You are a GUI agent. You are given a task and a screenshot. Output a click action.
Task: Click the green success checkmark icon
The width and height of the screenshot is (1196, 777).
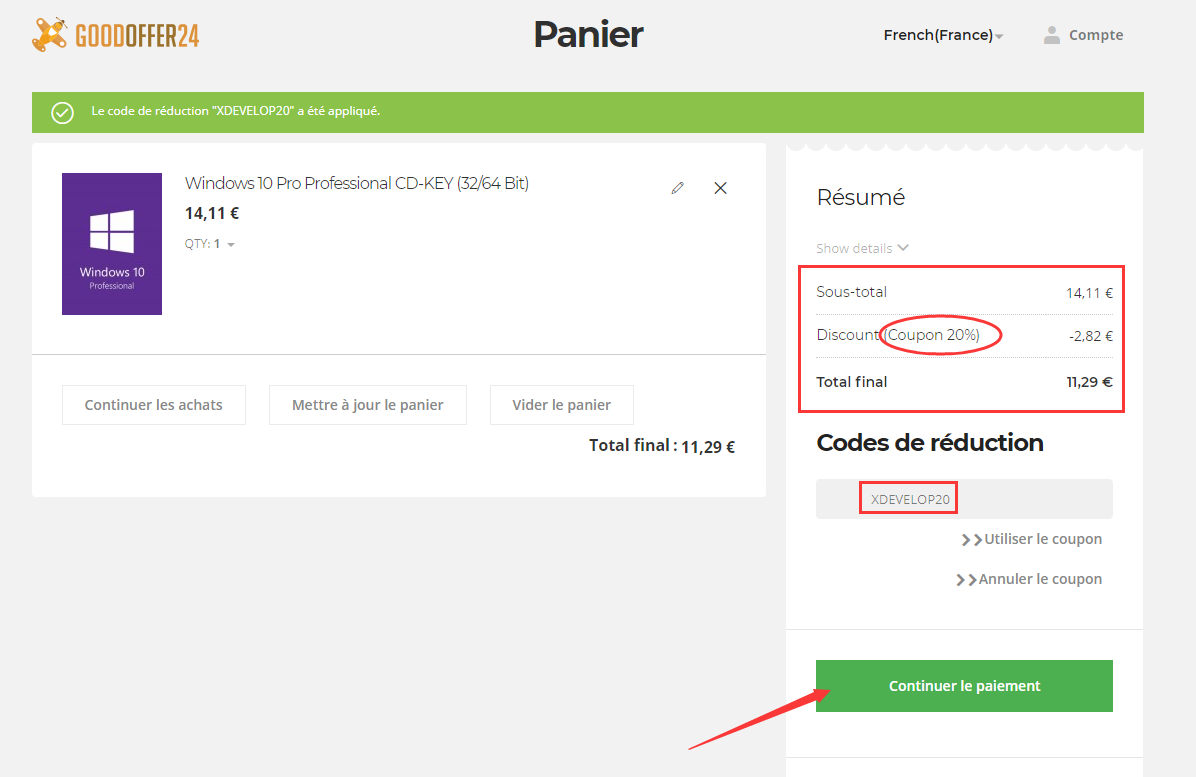[x=63, y=113]
